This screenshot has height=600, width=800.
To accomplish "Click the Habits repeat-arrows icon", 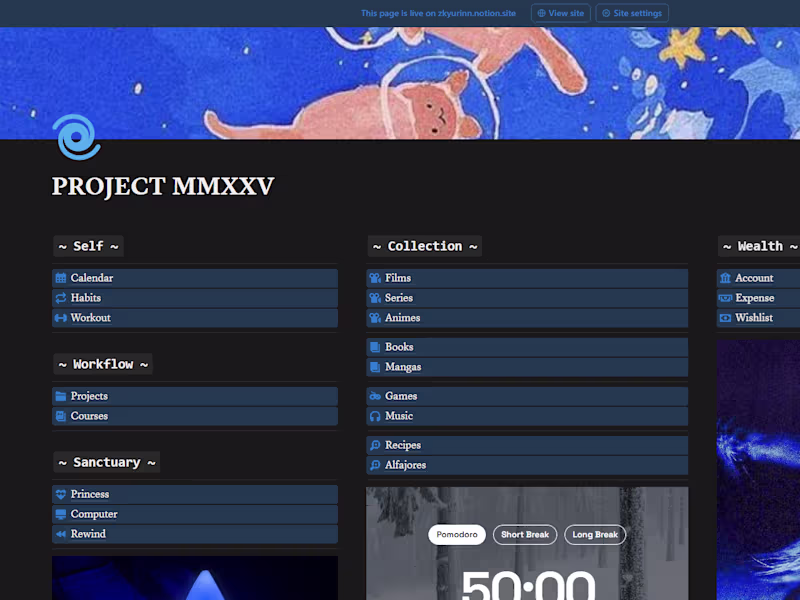I will click(61, 298).
